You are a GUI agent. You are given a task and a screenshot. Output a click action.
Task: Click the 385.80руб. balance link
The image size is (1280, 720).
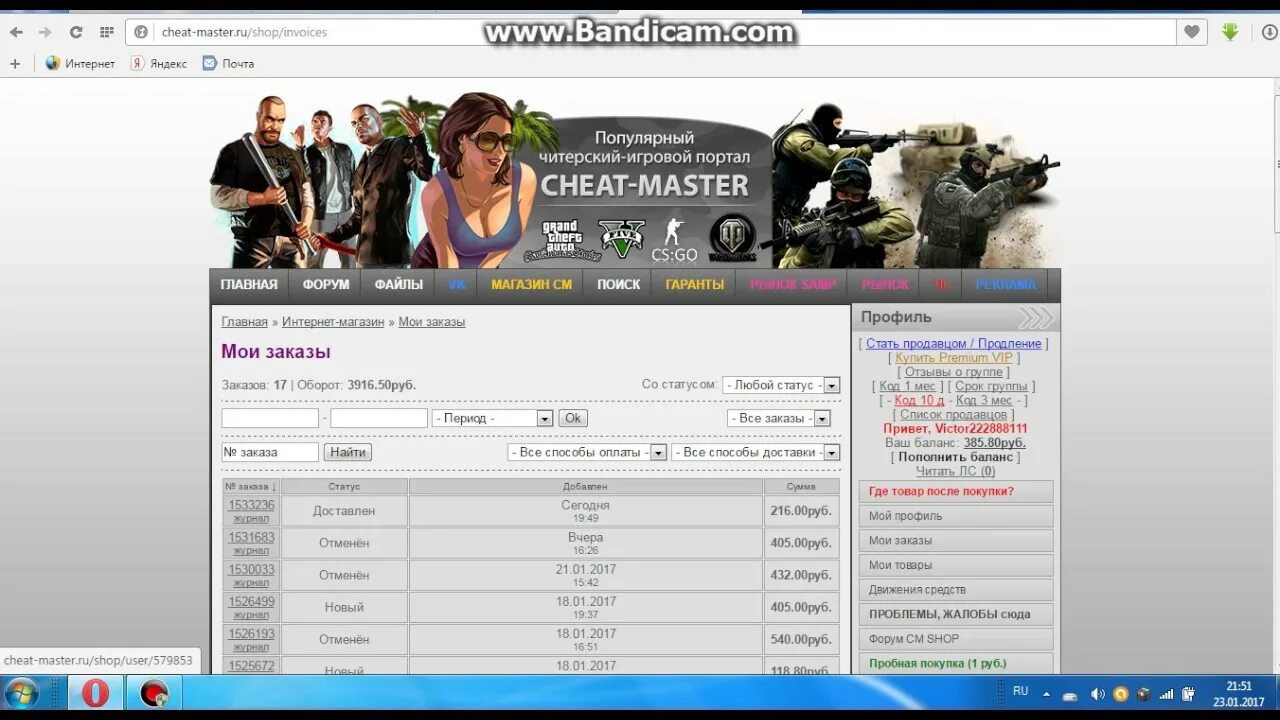pos(994,442)
